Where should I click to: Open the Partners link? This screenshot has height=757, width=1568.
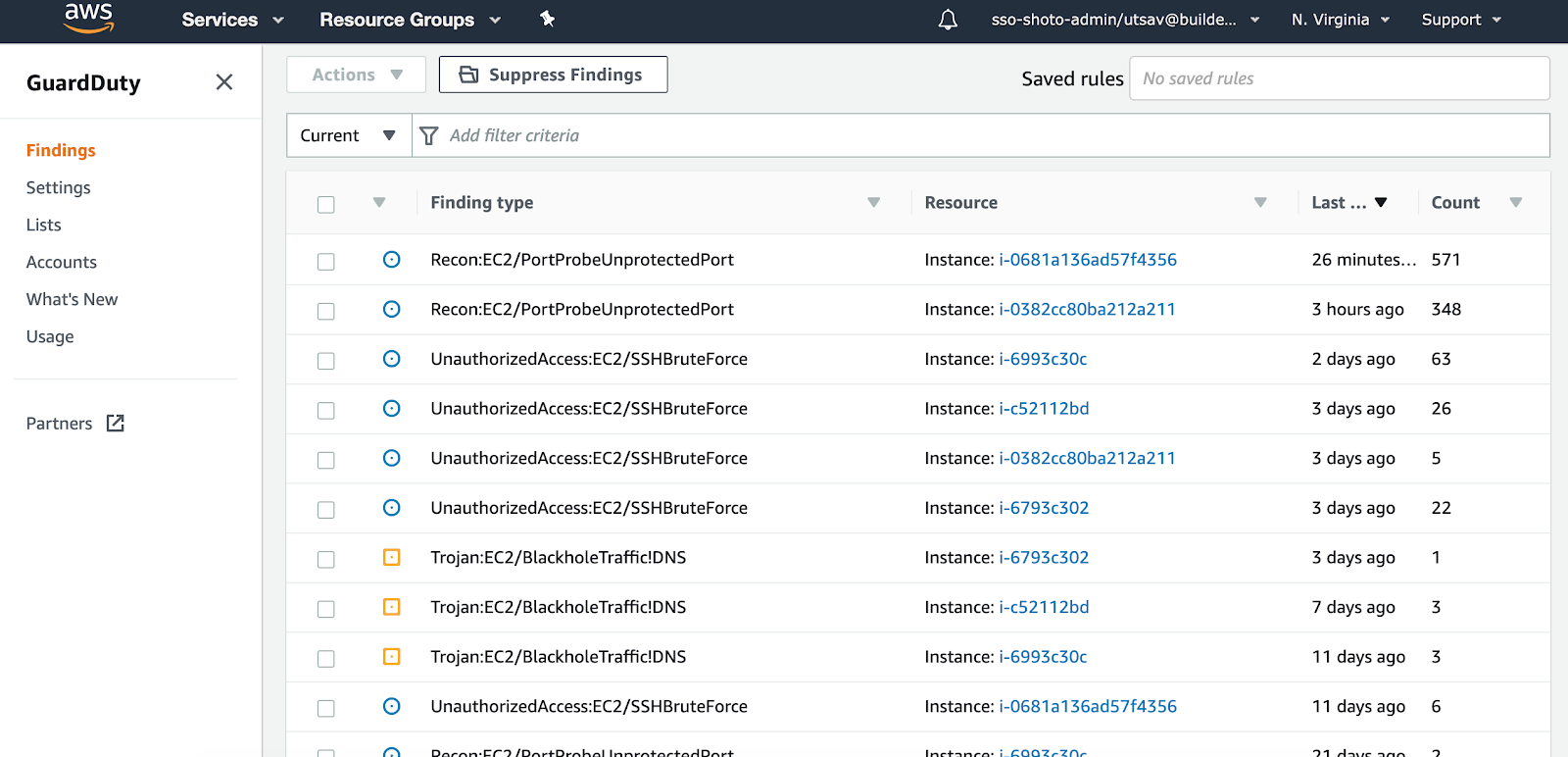[60, 424]
